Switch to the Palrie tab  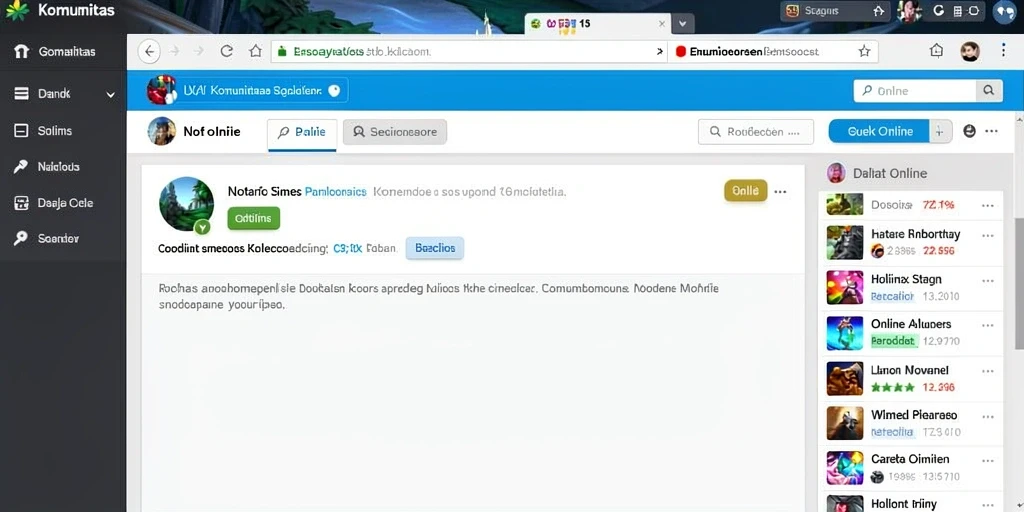pos(302,132)
